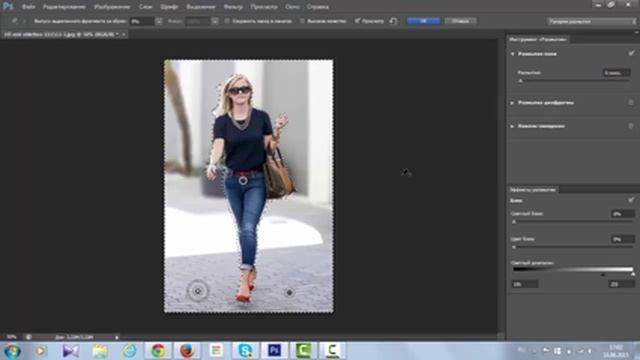Select the blur pin on the jeans belt

click(x=243, y=180)
